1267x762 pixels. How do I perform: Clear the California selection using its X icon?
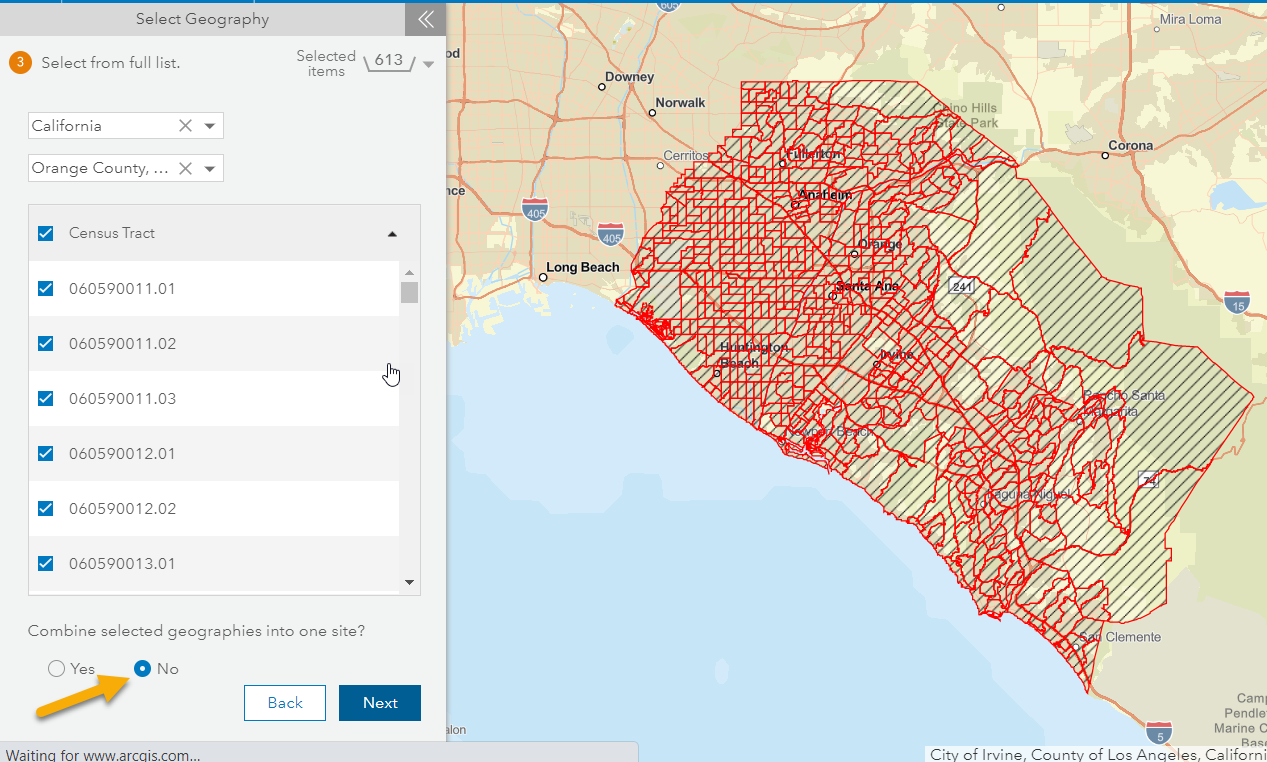[185, 125]
